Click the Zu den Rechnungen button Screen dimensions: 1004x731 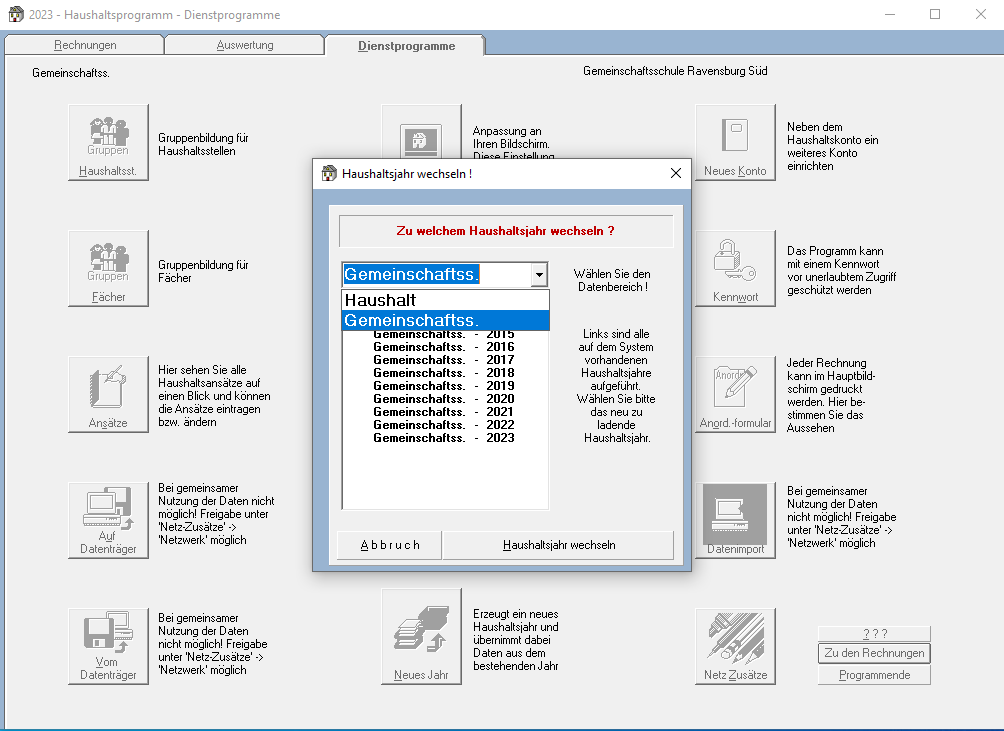[874, 653]
